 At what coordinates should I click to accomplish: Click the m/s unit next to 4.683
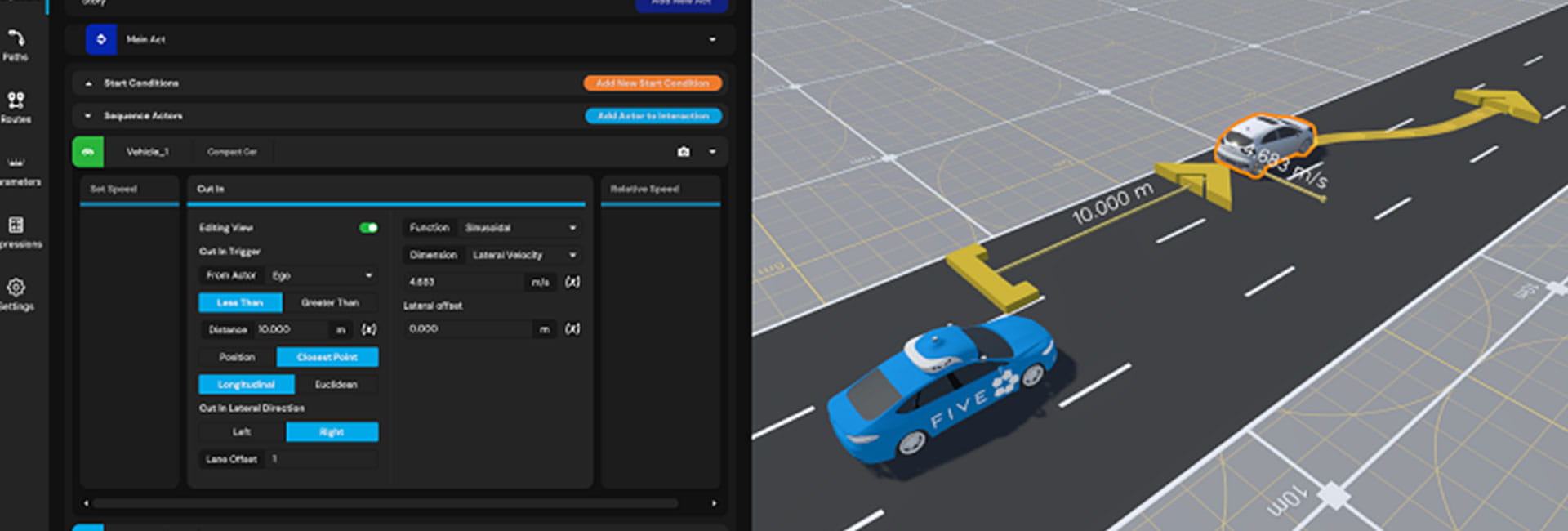point(540,282)
